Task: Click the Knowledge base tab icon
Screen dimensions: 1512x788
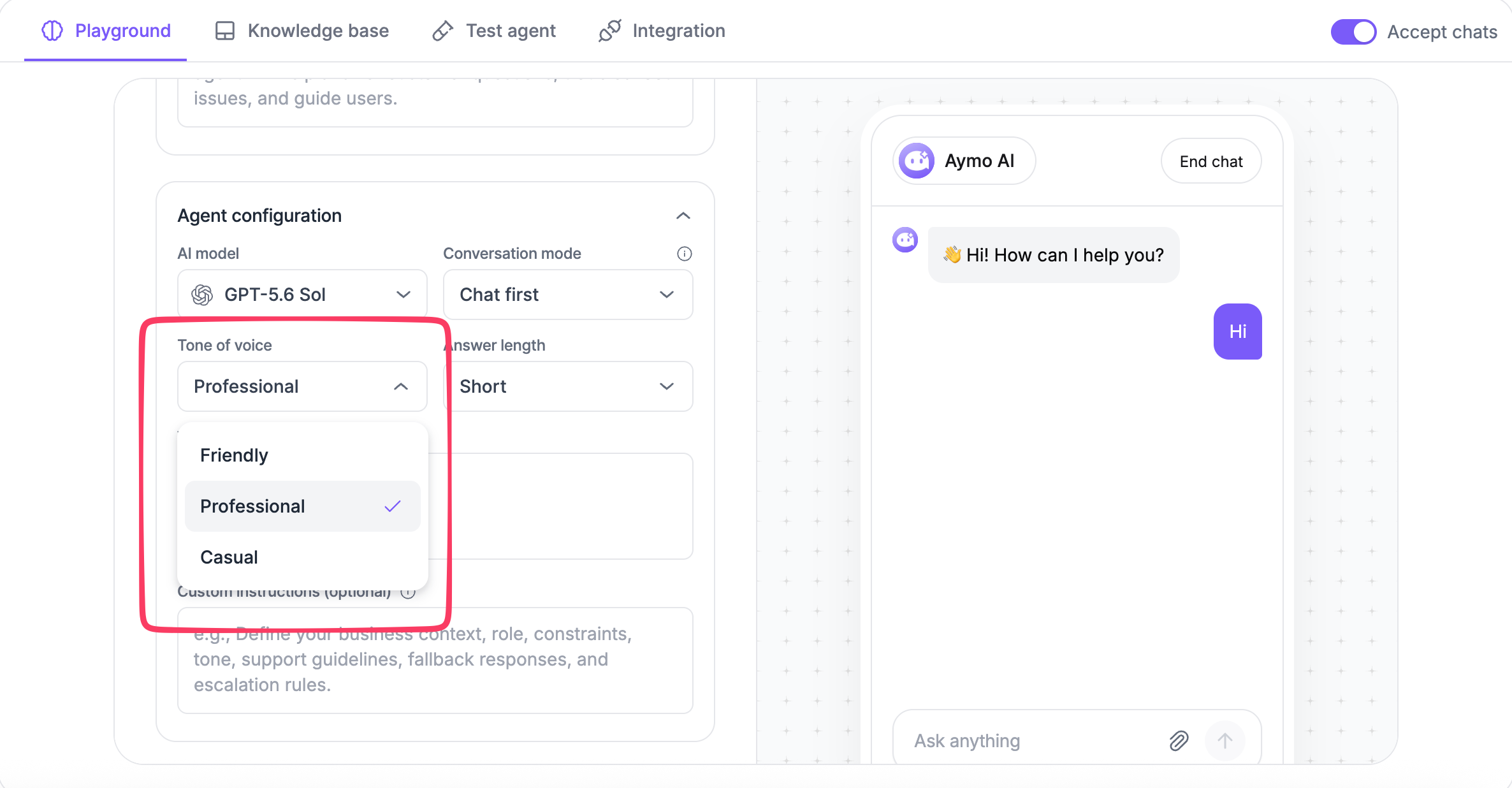Action: (x=224, y=31)
